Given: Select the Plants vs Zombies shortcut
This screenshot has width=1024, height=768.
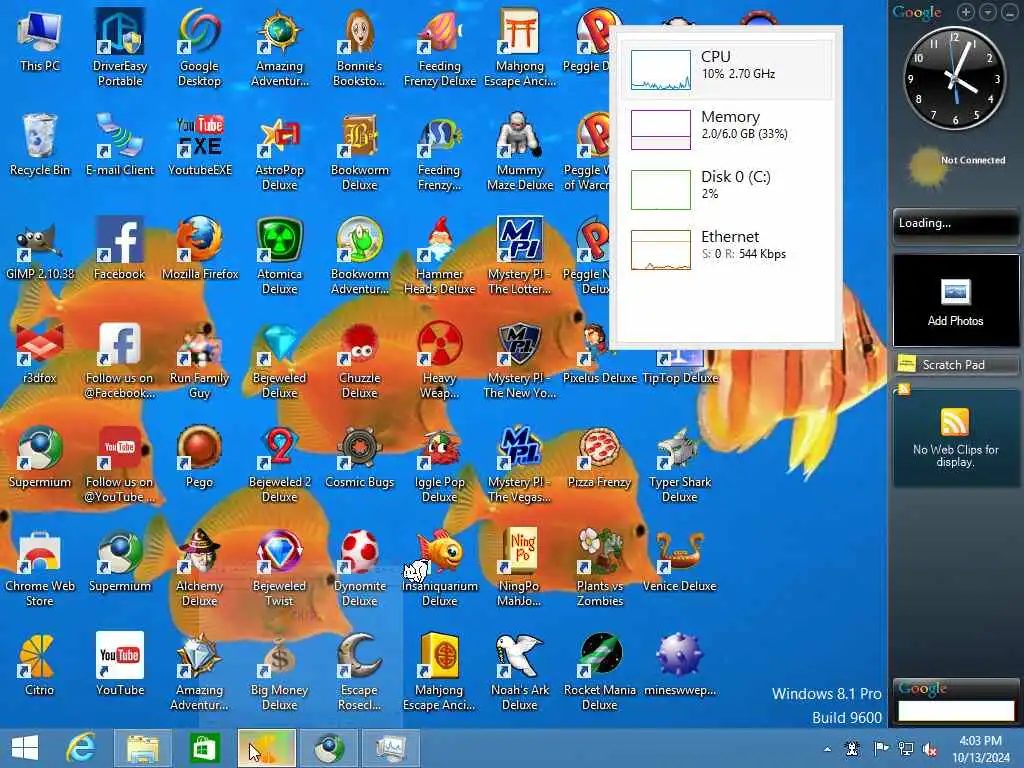Looking at the screenshot, I should click(600, 568).
